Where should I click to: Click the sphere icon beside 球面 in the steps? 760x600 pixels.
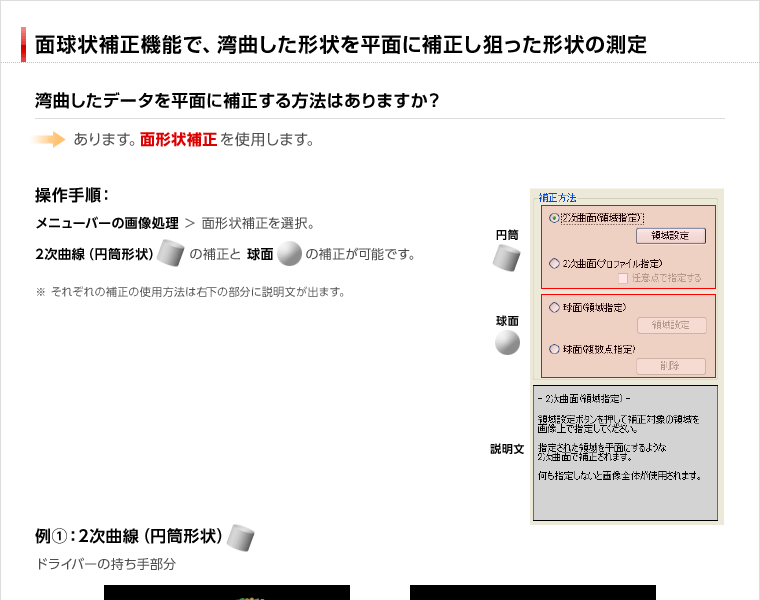tap(289, 254)
